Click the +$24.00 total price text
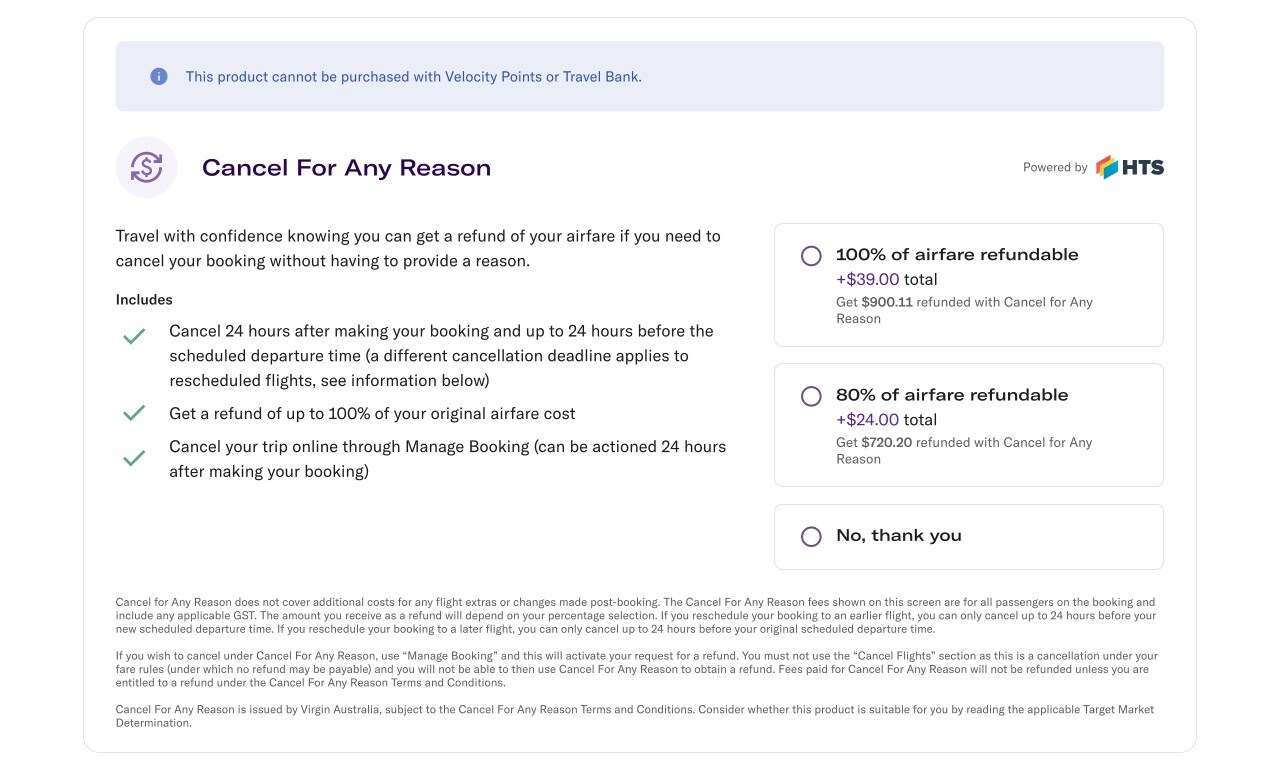The width and height of the screenshot is (1280, 770). point(886,420)
